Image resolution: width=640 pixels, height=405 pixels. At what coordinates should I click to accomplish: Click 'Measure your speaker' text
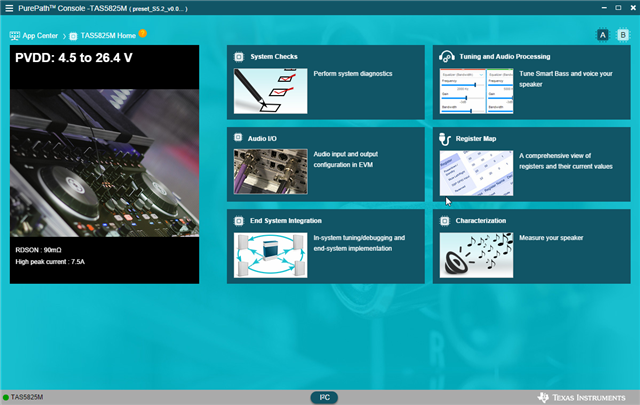(551, 238)
